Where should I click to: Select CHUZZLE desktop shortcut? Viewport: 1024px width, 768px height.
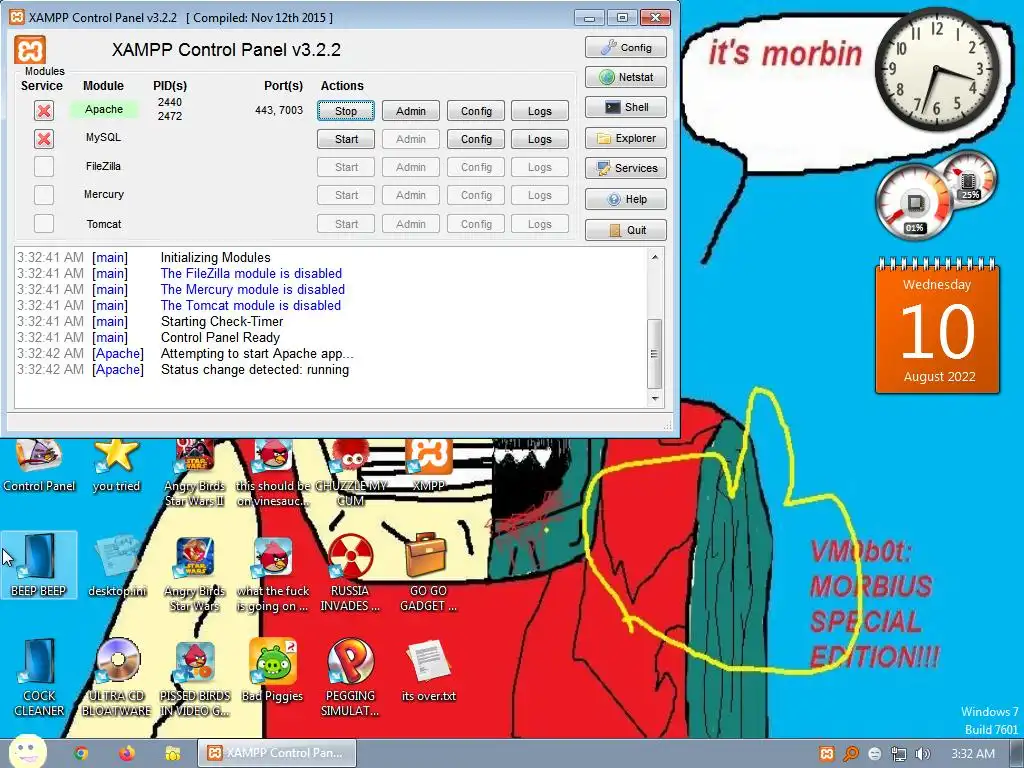click(x=351, y=473)
